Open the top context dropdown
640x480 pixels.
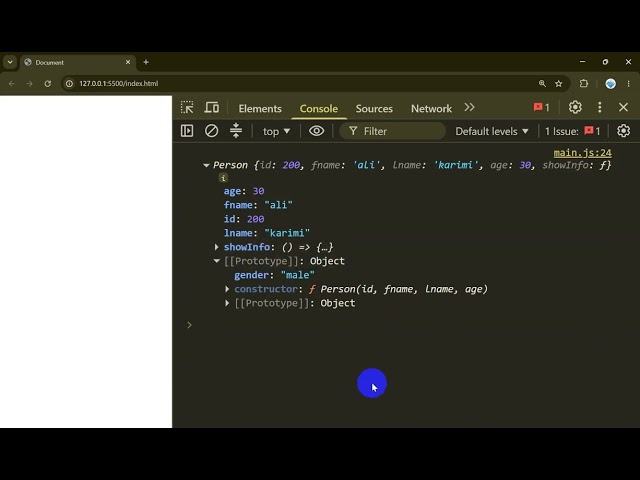tap(276, 131)
